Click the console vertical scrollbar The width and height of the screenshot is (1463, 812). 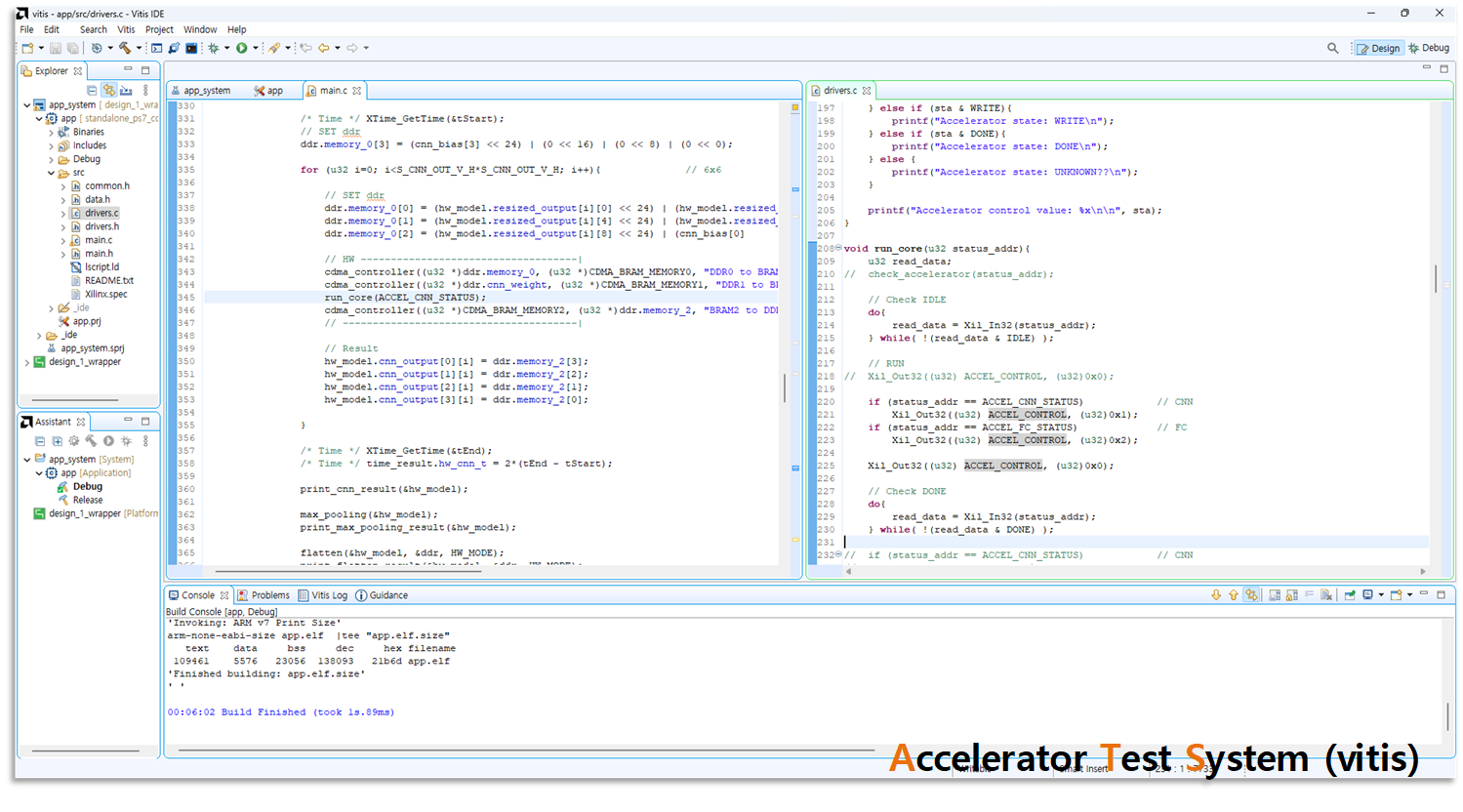[x=1447, y=716]
